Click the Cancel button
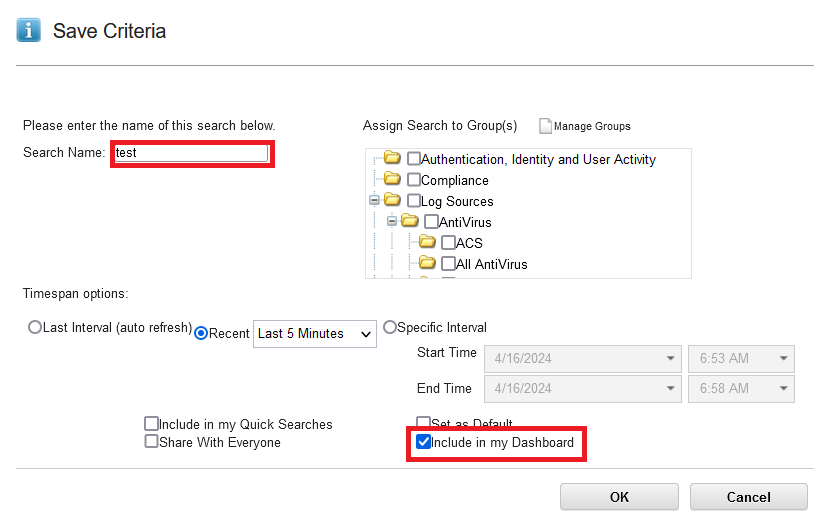This screenshot has height=519, width=831. [x=748, y=497]
